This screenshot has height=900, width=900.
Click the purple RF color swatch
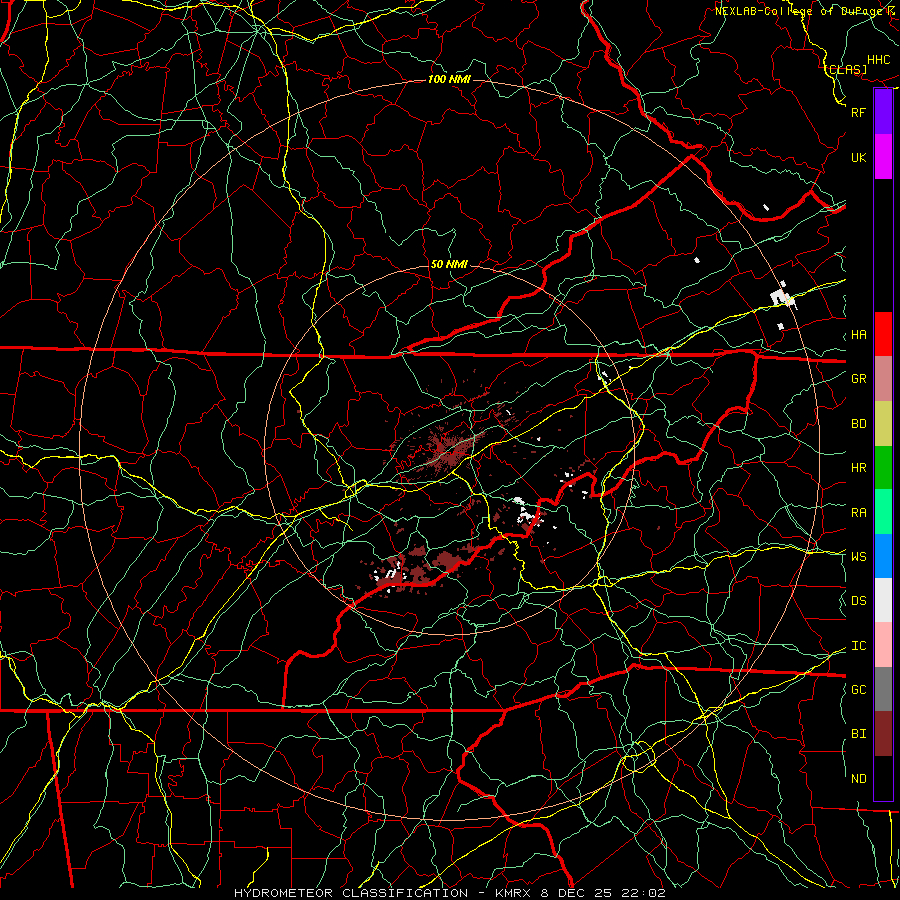[x=883, y=112]
